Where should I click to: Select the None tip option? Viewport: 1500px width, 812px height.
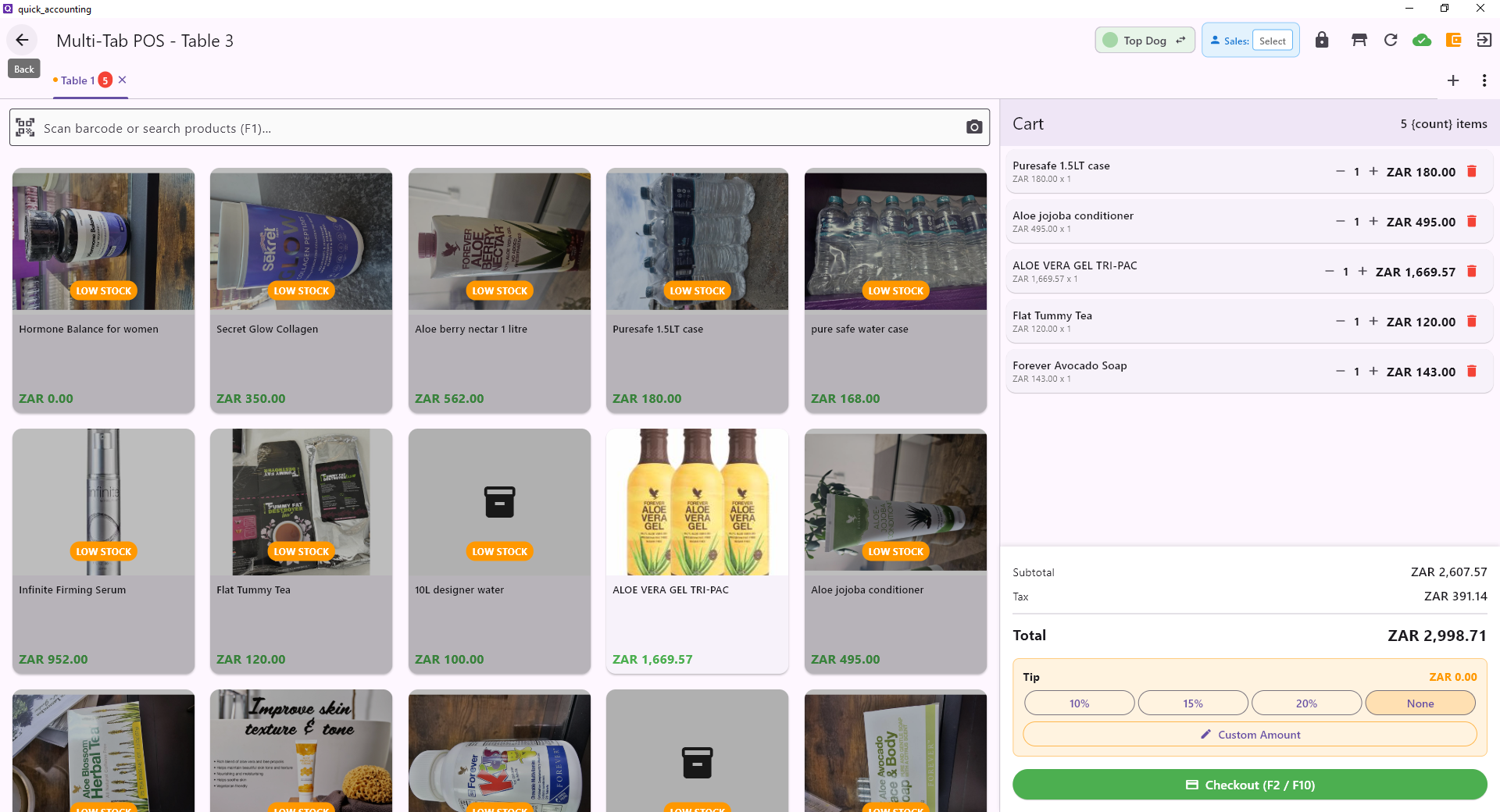[x=1420, y=703]
